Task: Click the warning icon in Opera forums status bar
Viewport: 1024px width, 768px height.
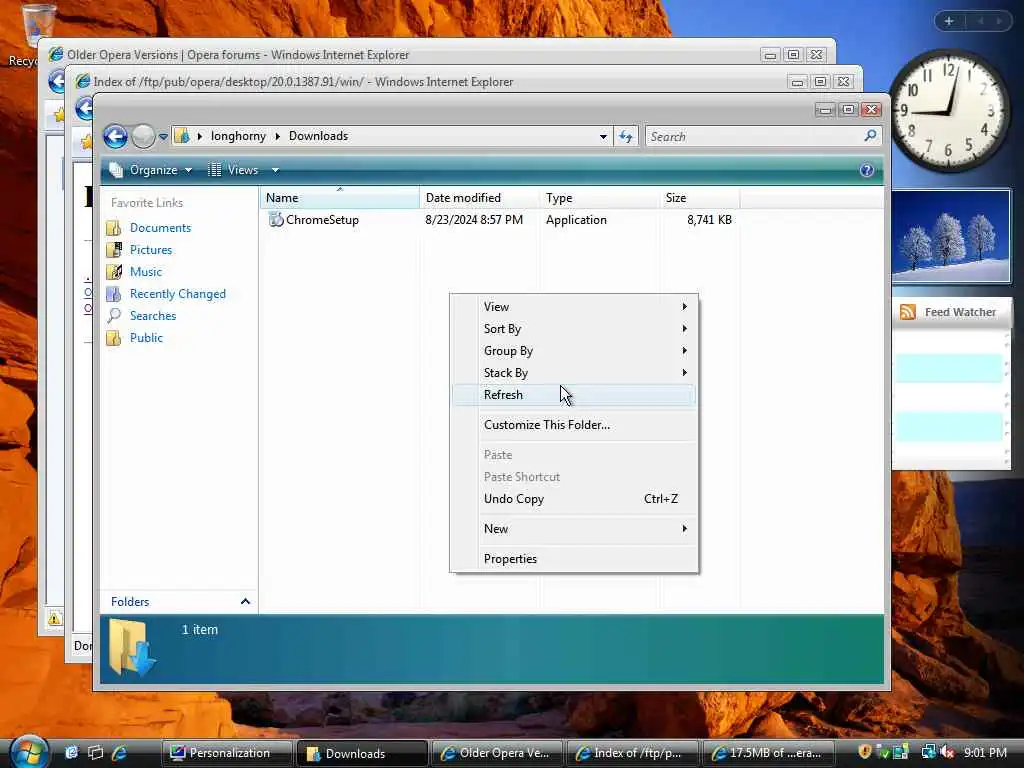Action: tap(55, 617)
